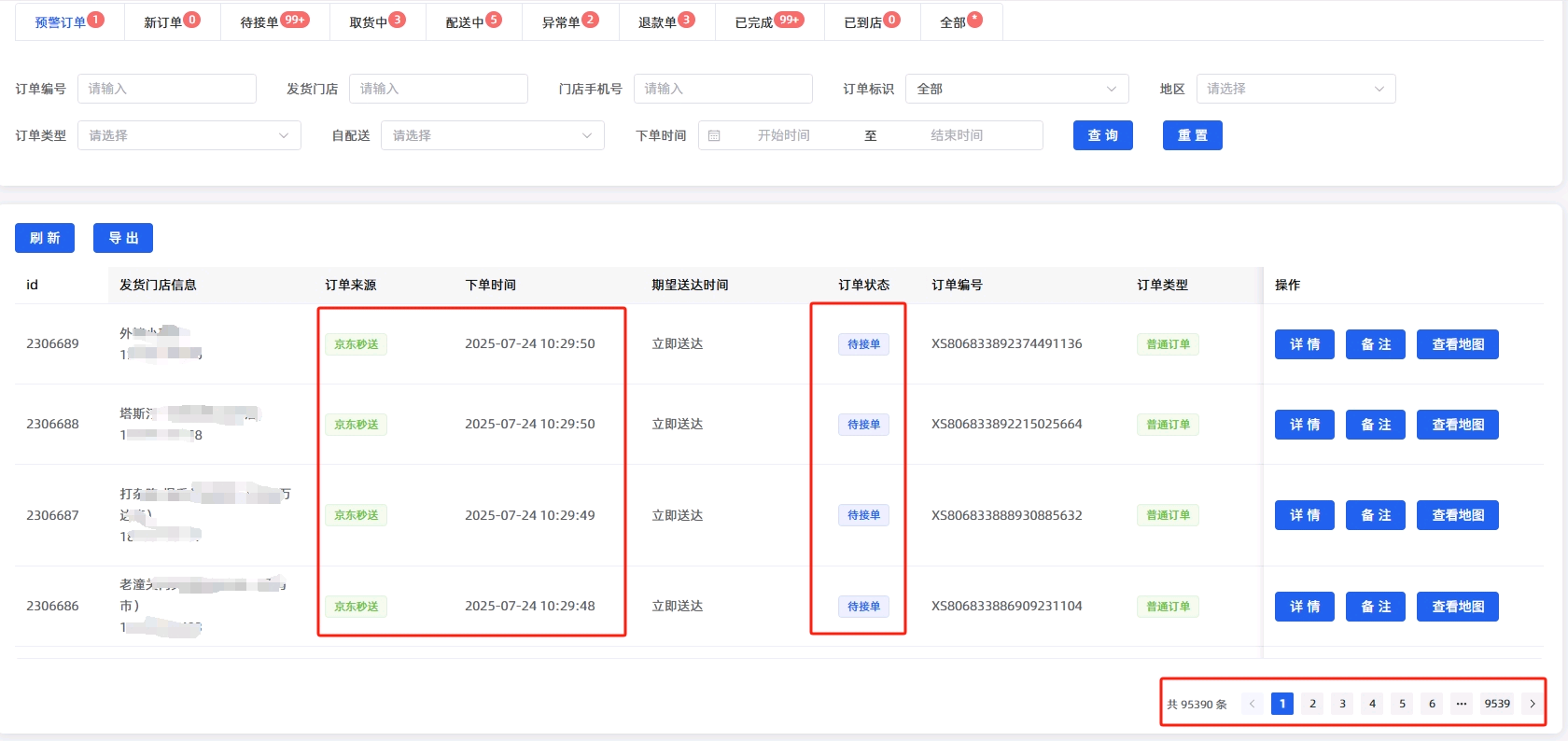Image resolution: width=1568 pixels, height=741 pixels.
Task: Show the 全部 orders tab
Action: [960, 21]
